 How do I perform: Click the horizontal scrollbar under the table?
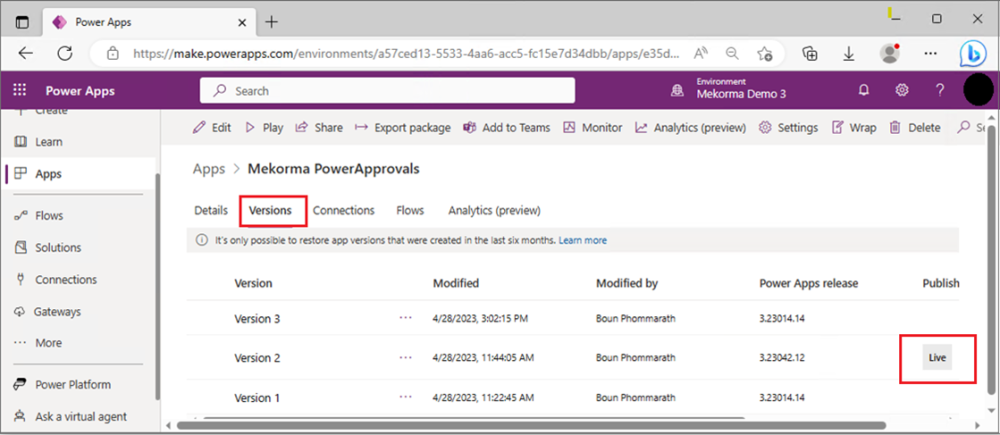531,425
